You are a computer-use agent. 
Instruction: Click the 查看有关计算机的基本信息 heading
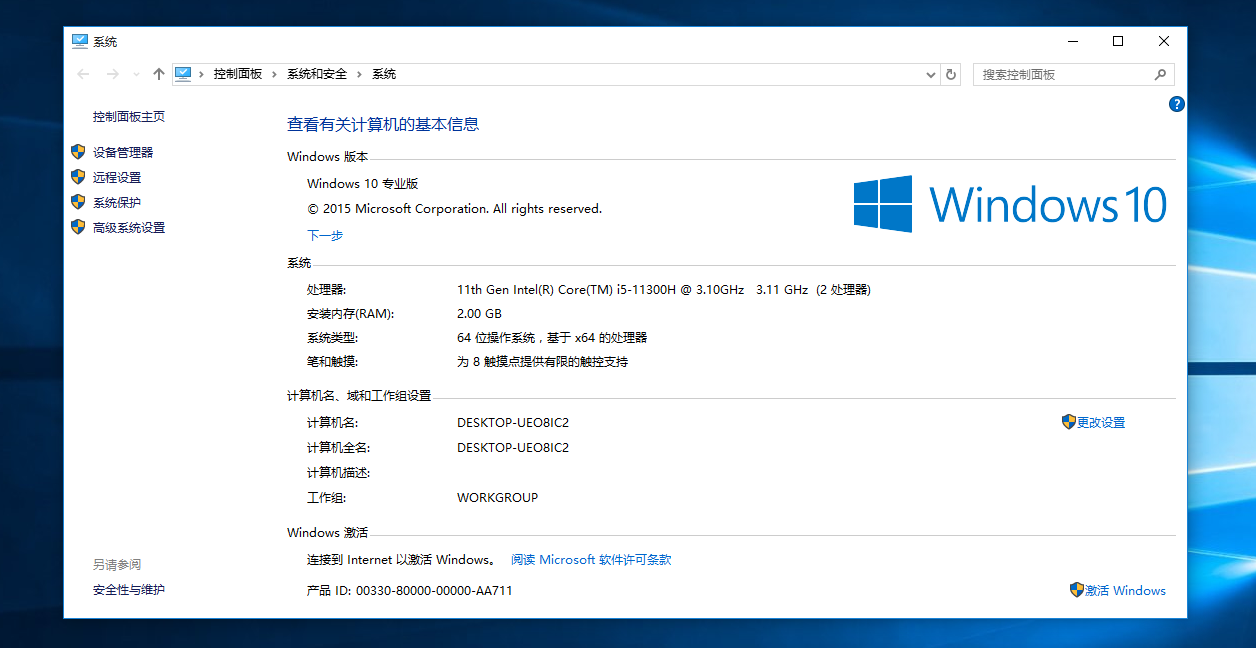(x=383, y=124)
